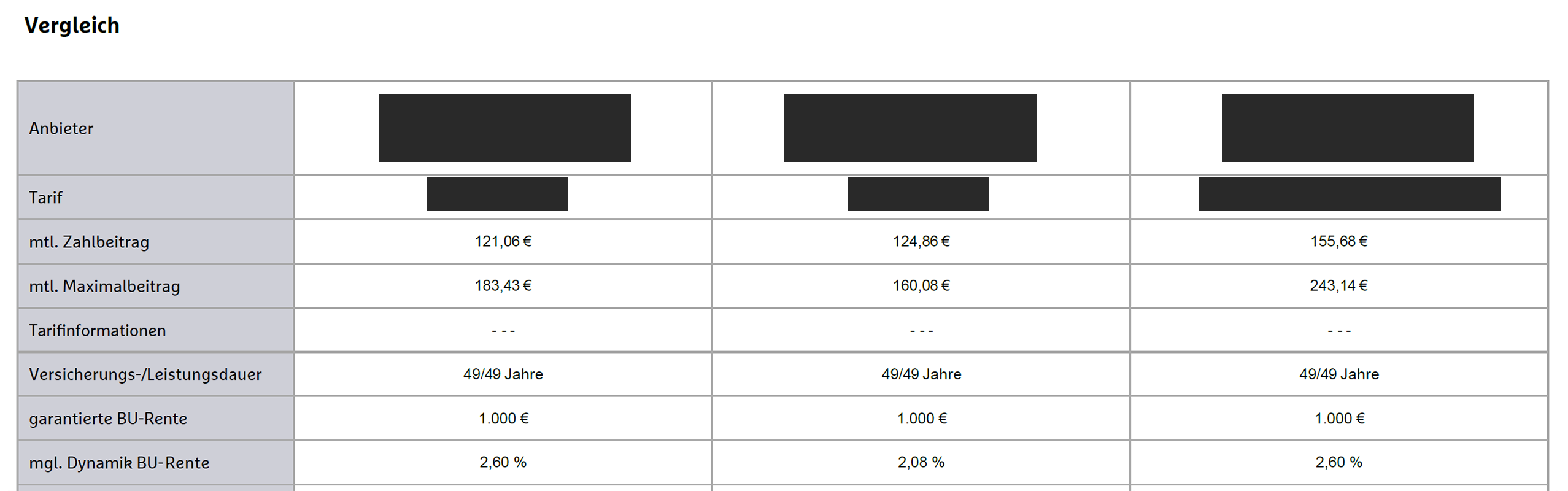Image resolution: width=1568 pixels, height=491 pixels.
Task: Click the 155,68 € Zahlbeitrag cell
Action: point(1338,241)
